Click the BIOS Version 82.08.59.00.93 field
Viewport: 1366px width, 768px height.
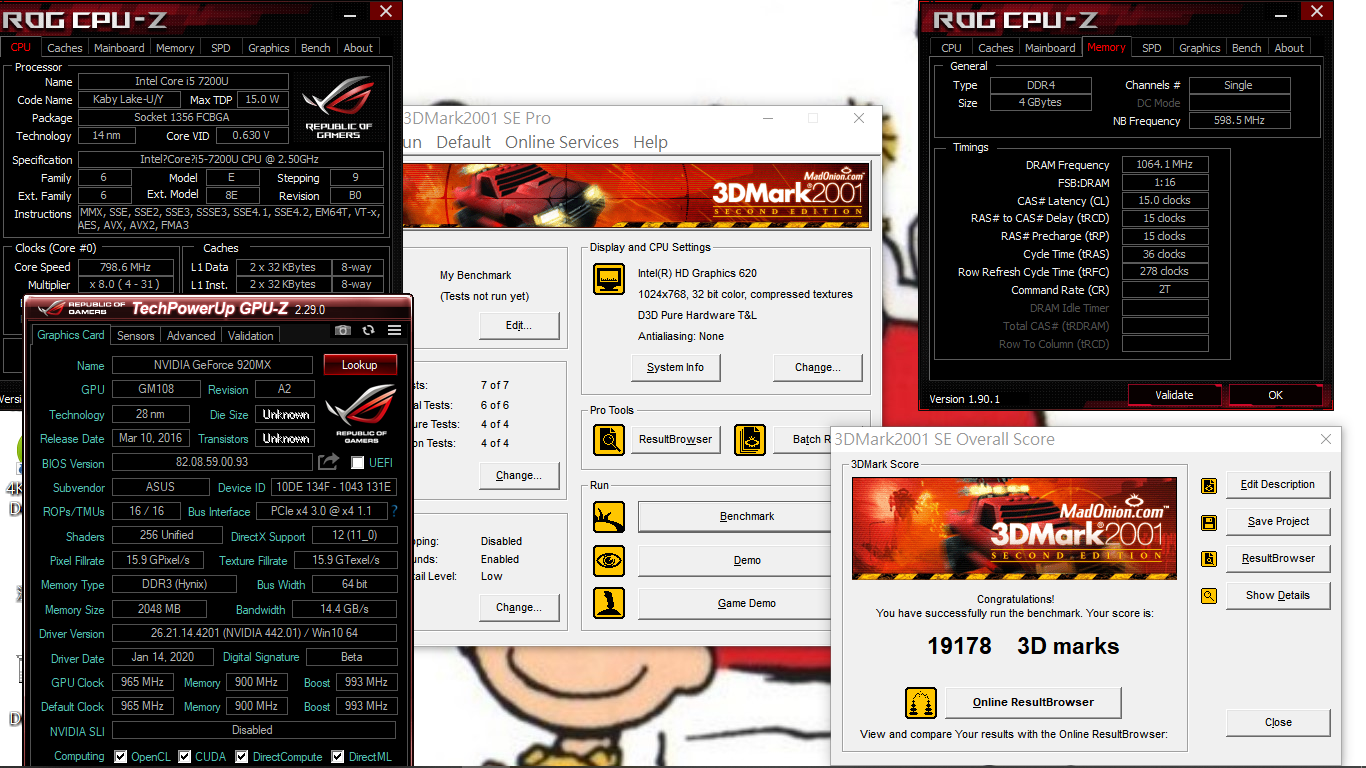(x=212, y=463)
